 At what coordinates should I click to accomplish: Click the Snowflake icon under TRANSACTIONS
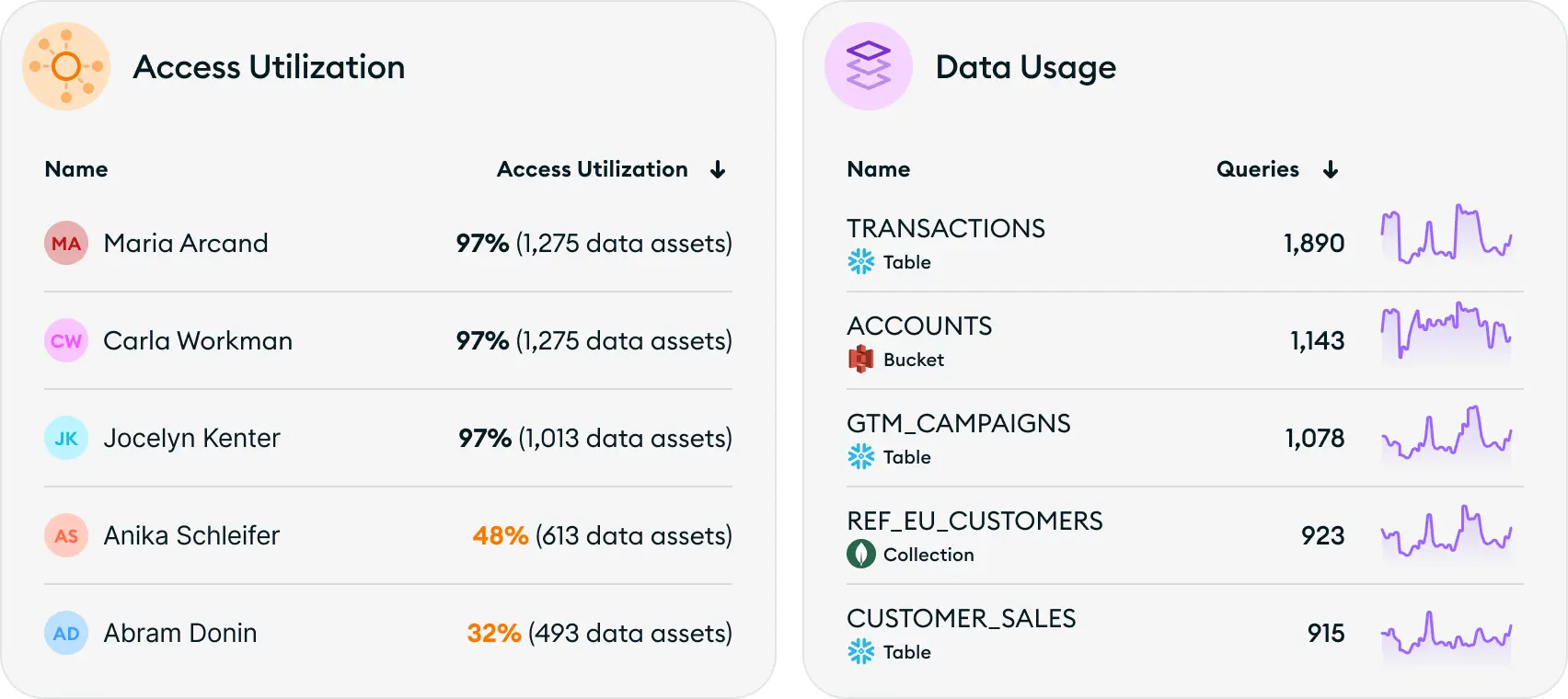click(x=861, y=262)
